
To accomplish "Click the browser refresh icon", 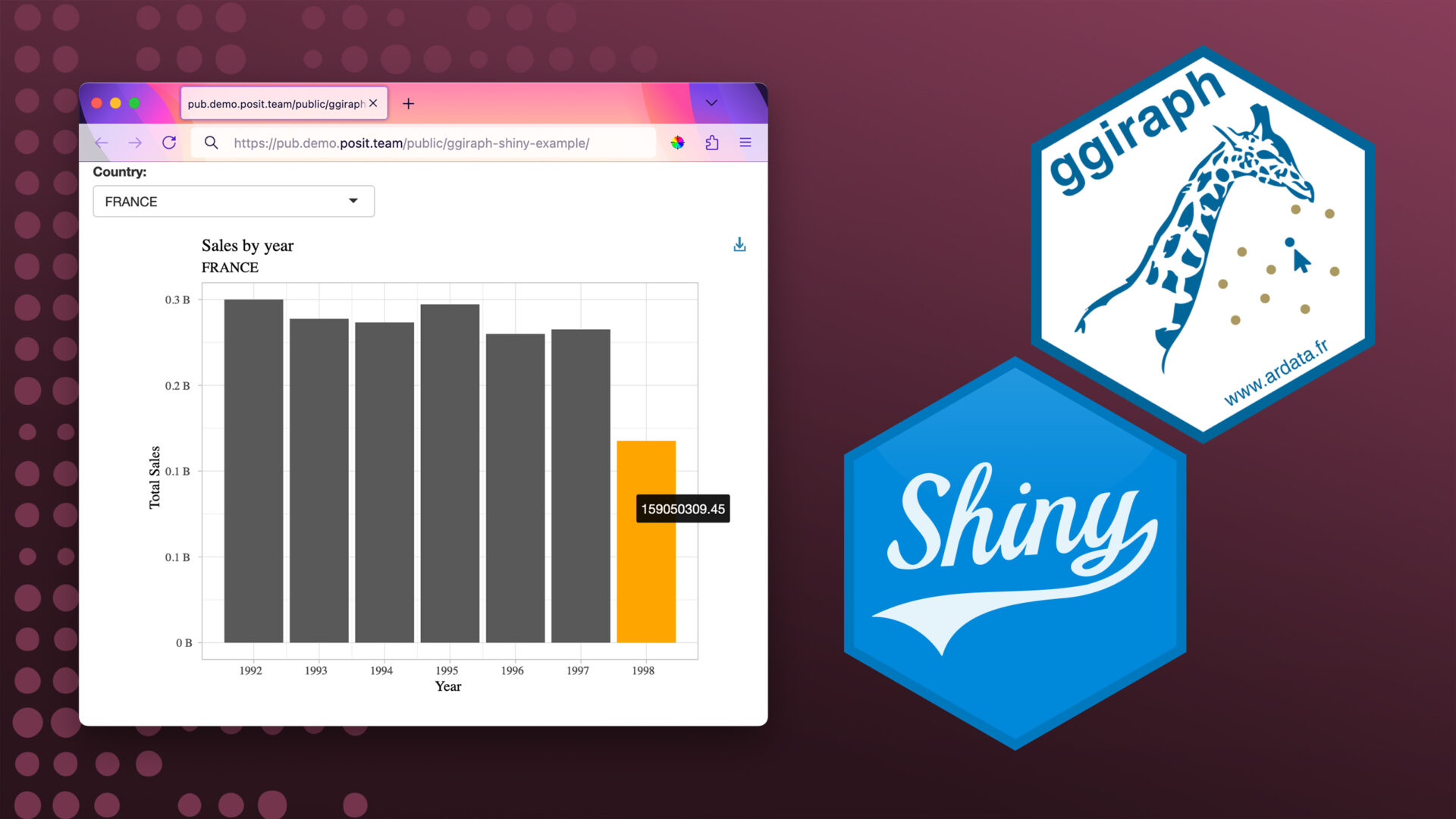I will point(169,142).
